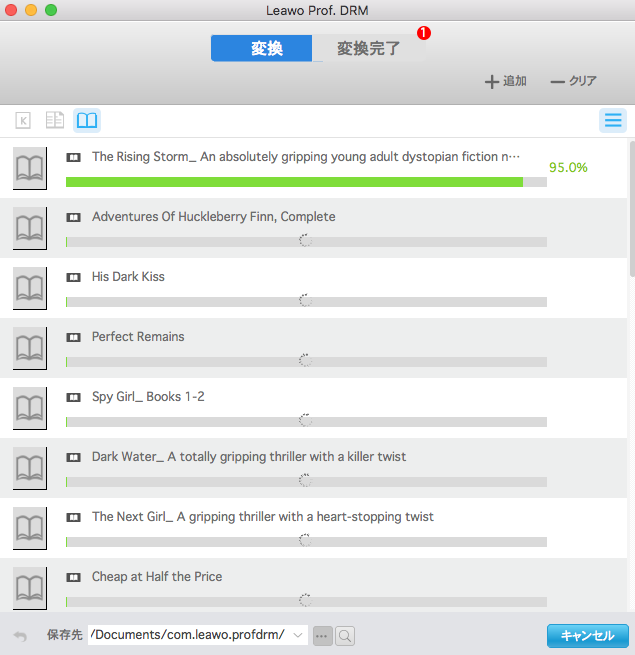Click the クリア clear button
The height and width of the screenshot is (655, 635).
[x=574, y=81]
